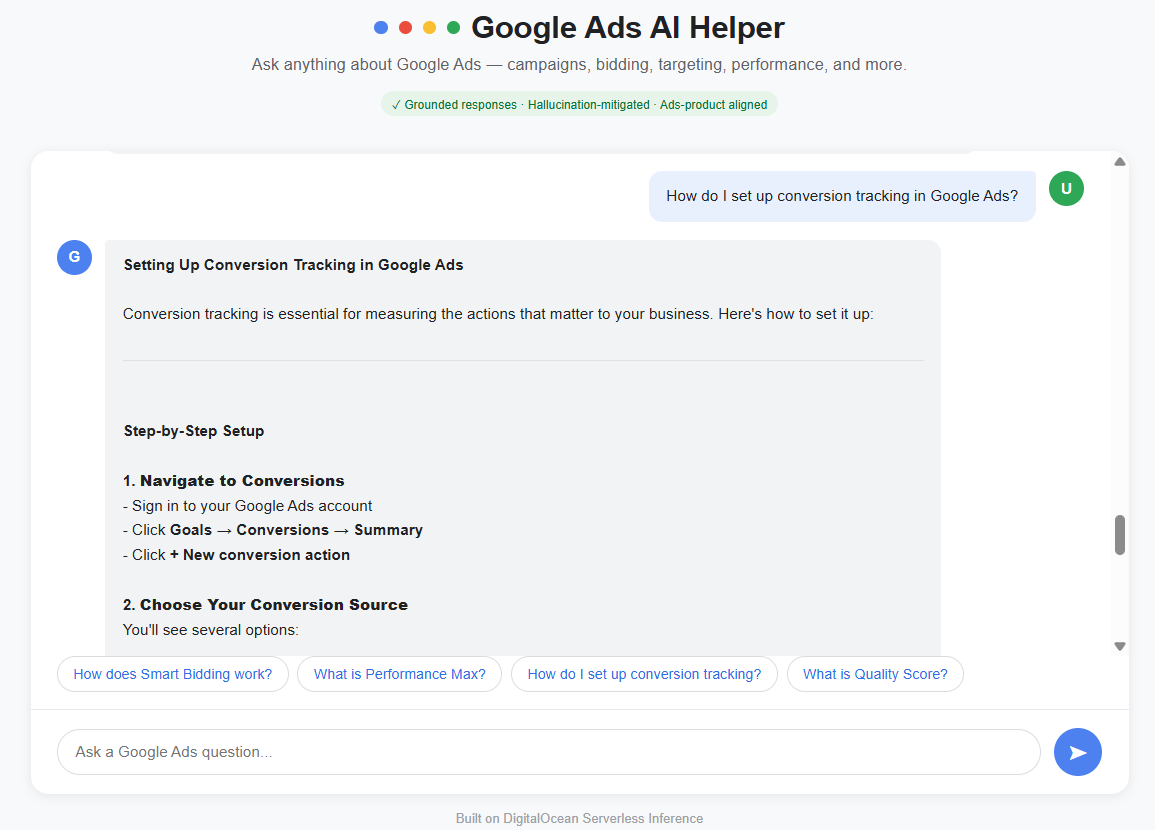Viewport: 1155px width, 830px height.
Task: Click "2. Choose Your Conversion Source" heading
Action: (x=265, y=605)
